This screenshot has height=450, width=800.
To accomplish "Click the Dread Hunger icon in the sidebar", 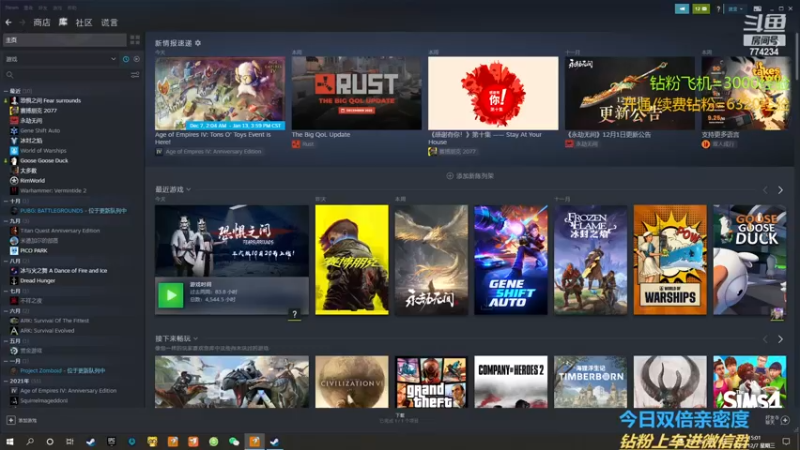I will (14, 281).
